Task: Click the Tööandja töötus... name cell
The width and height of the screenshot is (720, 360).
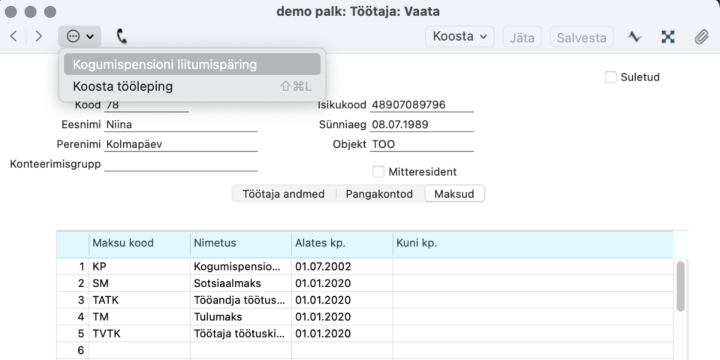Action: [241, 300]
